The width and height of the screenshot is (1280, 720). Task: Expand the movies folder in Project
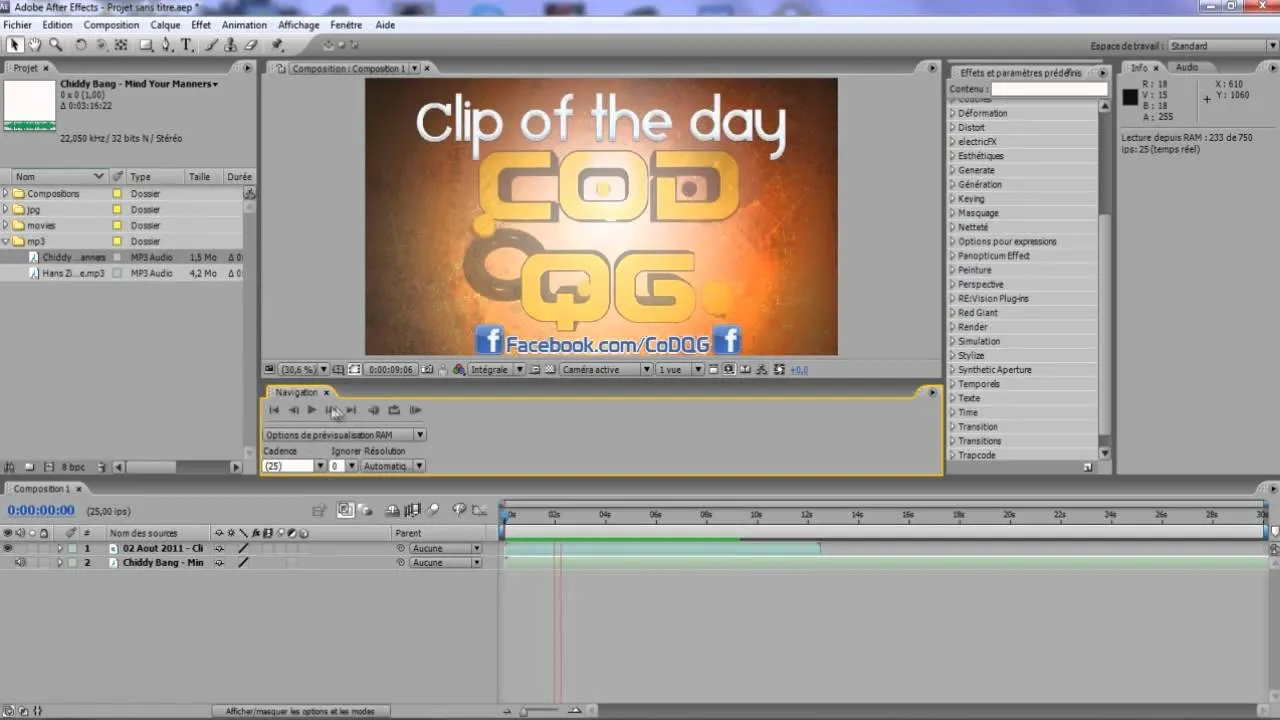pos(6,226)
